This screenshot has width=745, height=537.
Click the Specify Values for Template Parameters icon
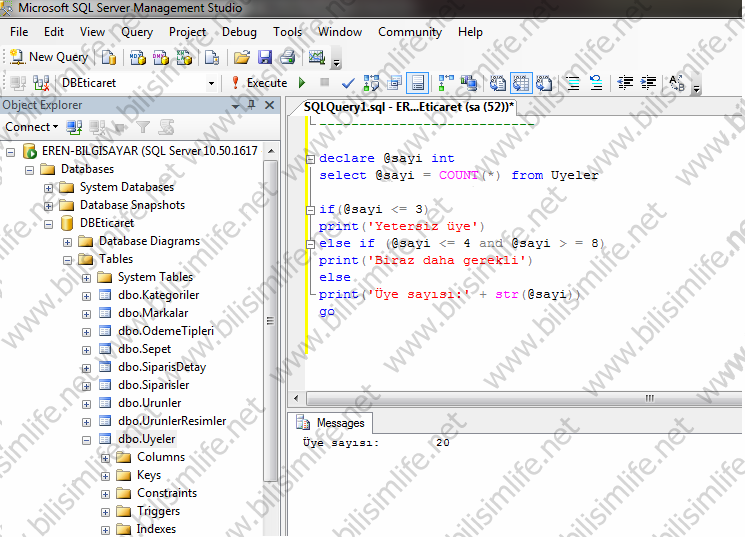tap(677, 83)
